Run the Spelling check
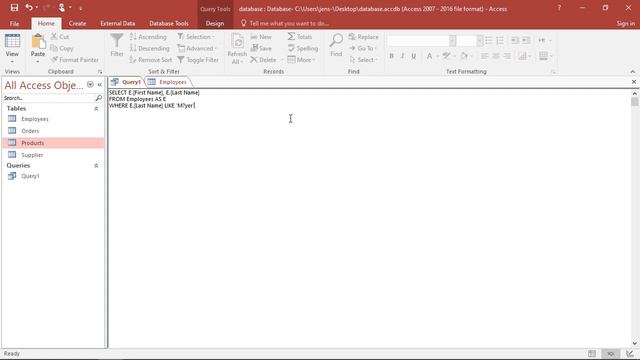This screenshot has width=640, height=360. pos(303,48)
